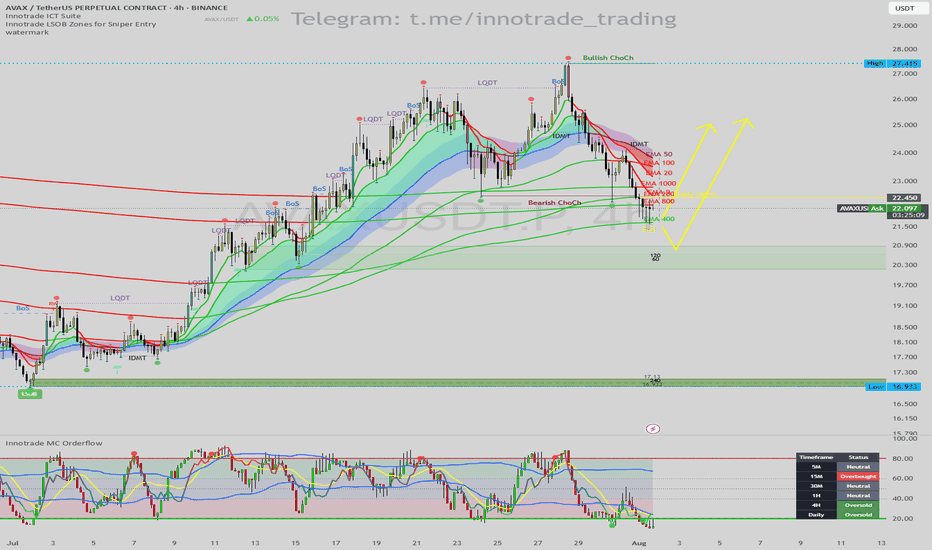Select the watermark indicator label
Viewport: 932px width, 550px height.
tap(27, 33)
